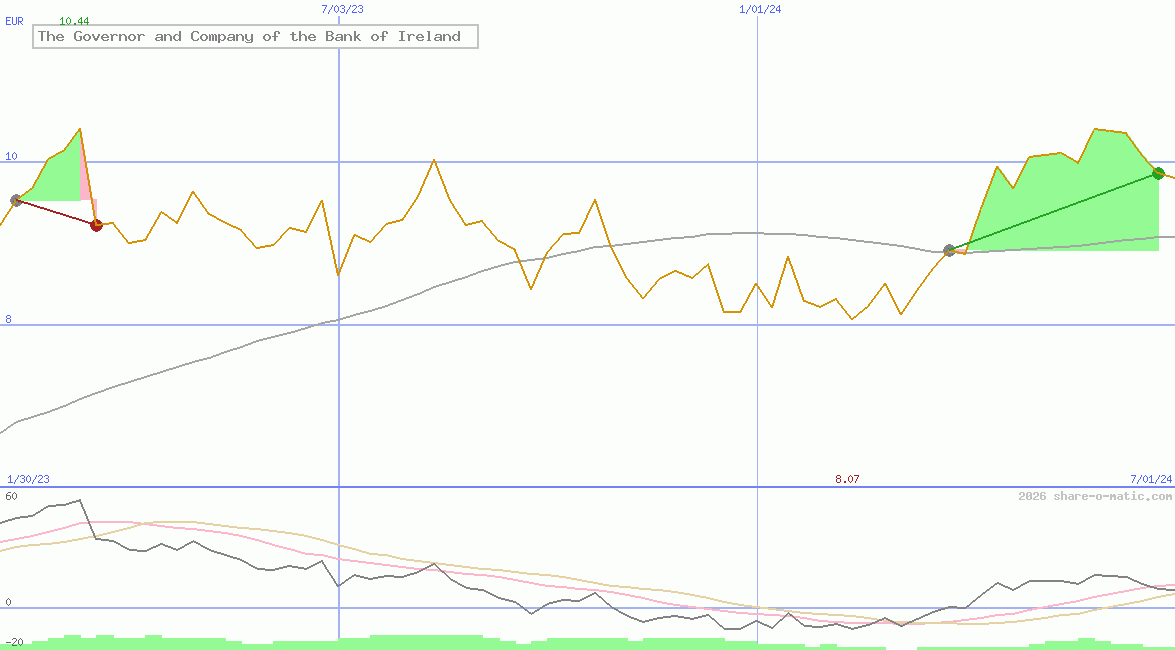Click the gray marker where green trendline starts

click(949, 250)
